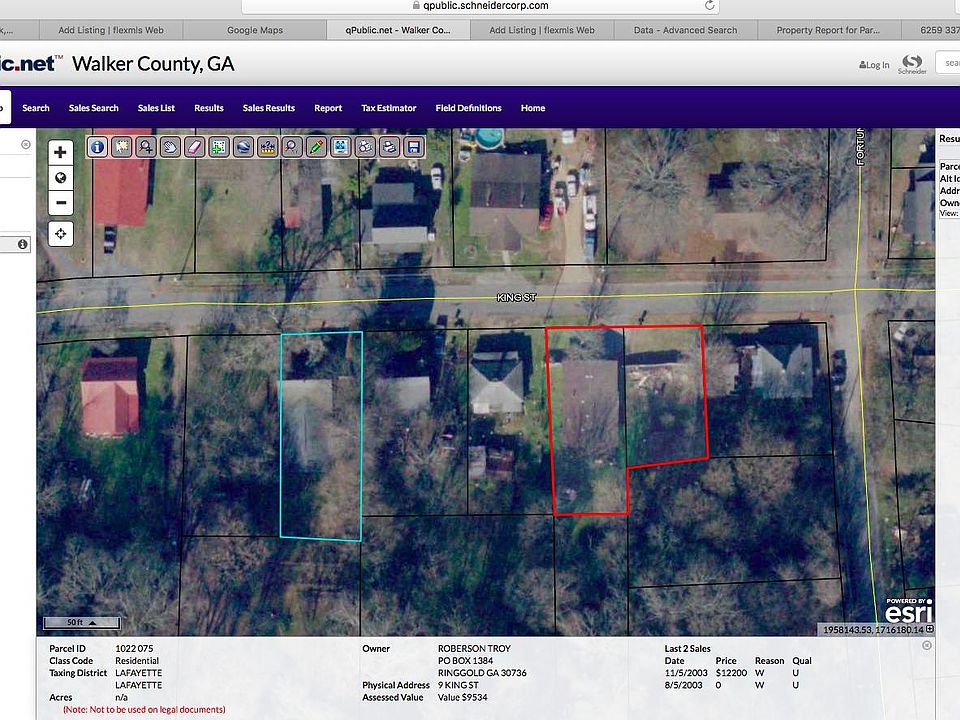Click sale price $12200
960x720 pixels.
[x=731, y=673]
